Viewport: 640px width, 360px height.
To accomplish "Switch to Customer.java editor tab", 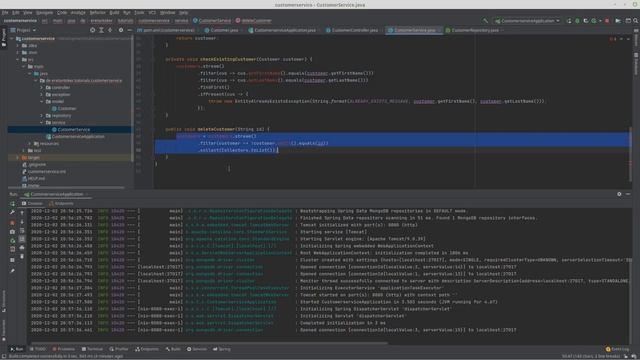I will click(x=222, y=30).
